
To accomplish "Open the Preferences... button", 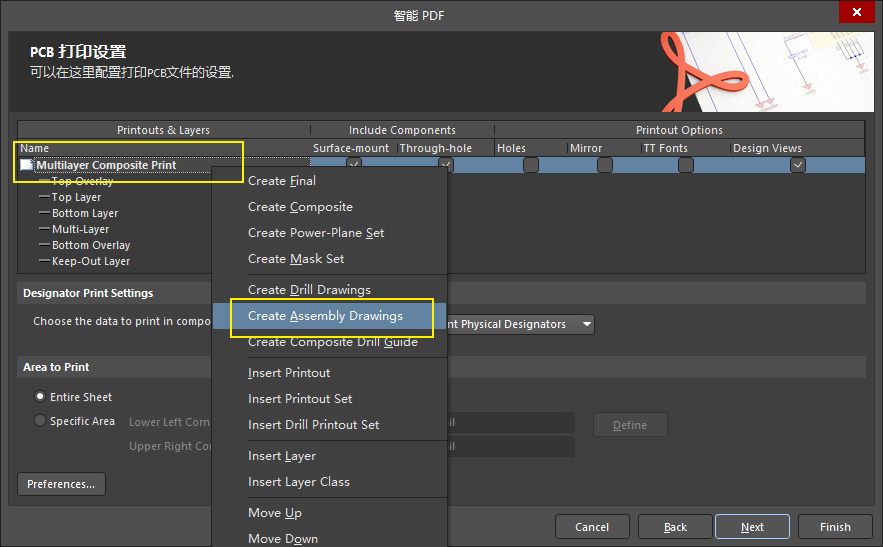I will [x=61, y=484].
